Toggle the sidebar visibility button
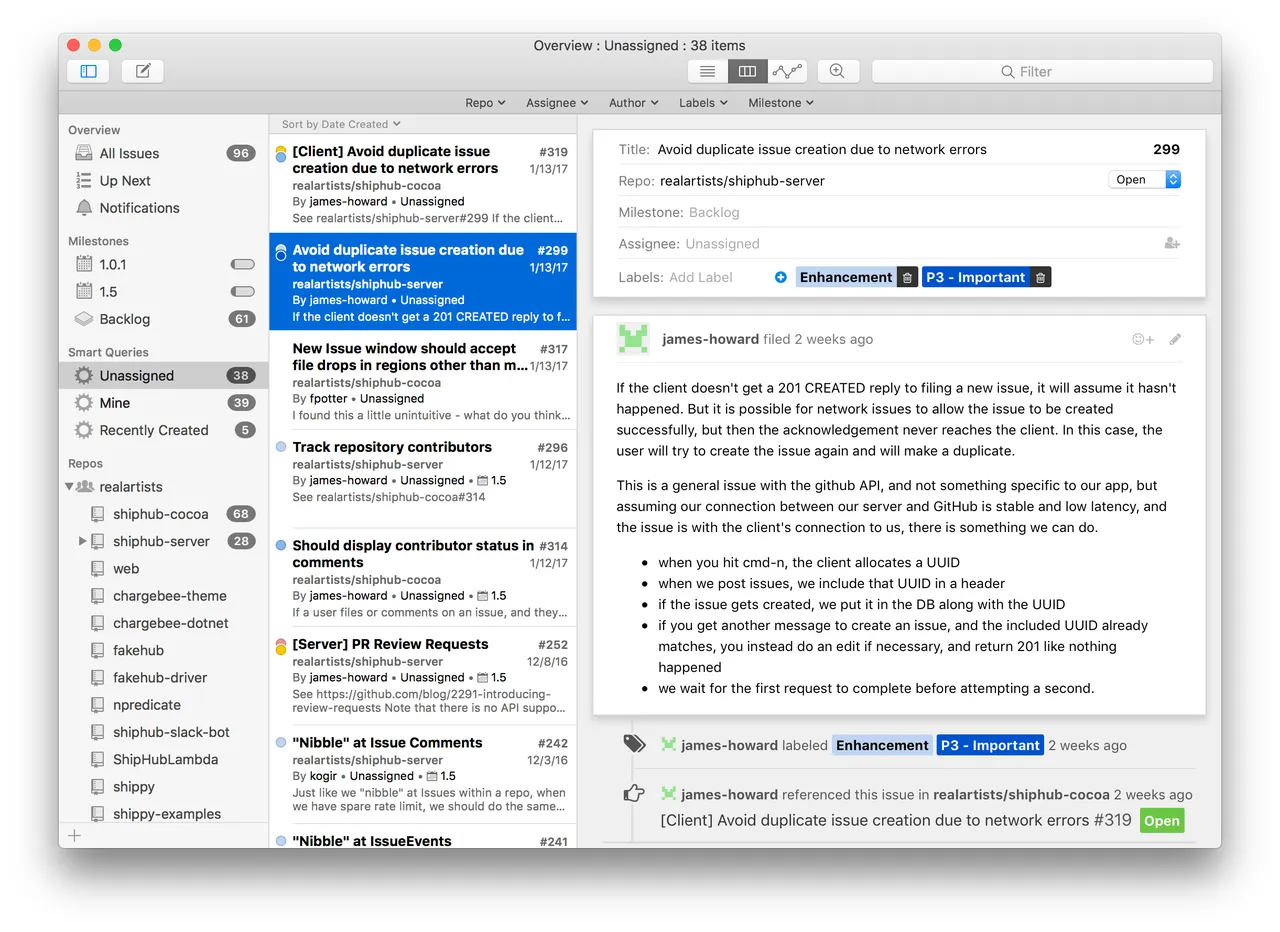This screenshot has width=1280, height=932. pyautogui.click(x=88, y=71)
